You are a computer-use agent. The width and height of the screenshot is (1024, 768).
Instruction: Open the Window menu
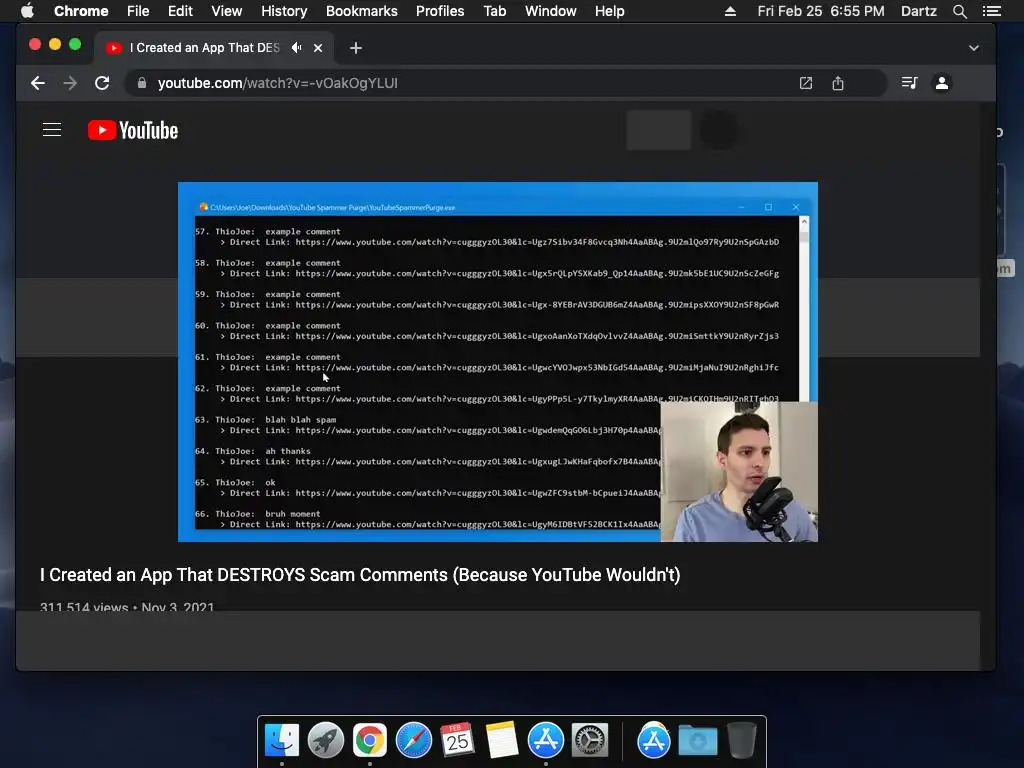click(551, 11)
